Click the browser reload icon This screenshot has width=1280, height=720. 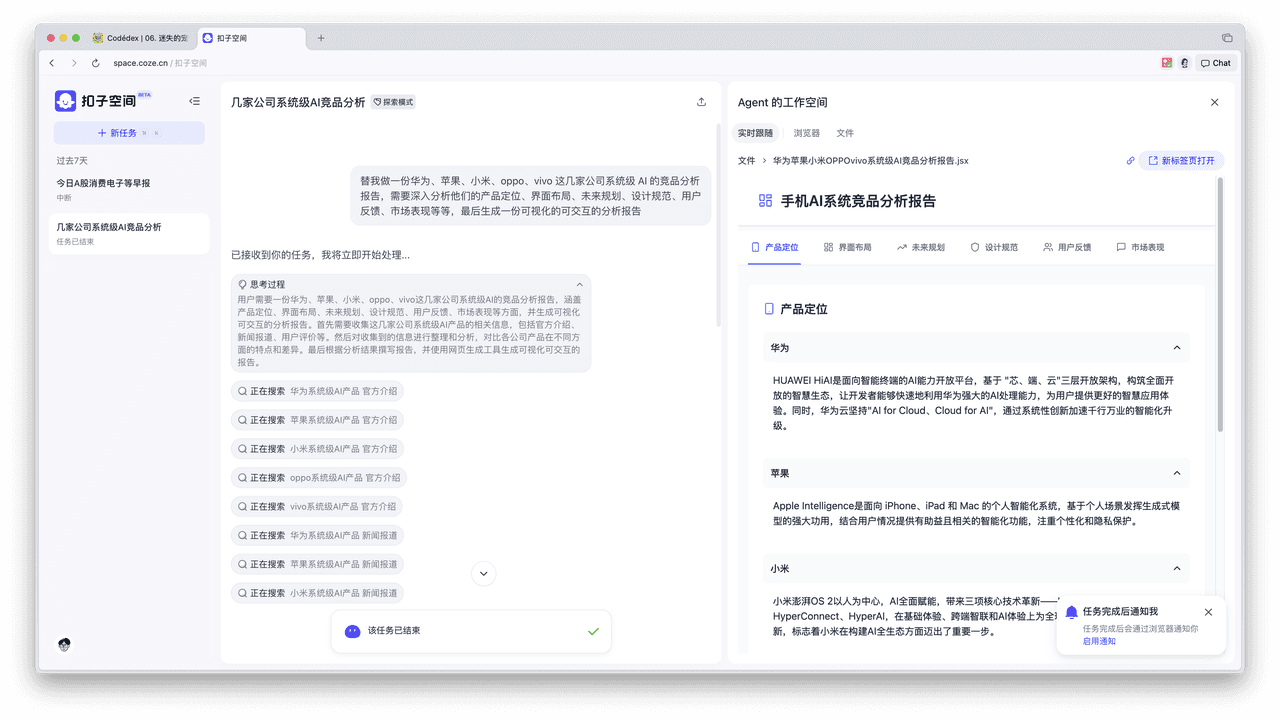(96, 63)
